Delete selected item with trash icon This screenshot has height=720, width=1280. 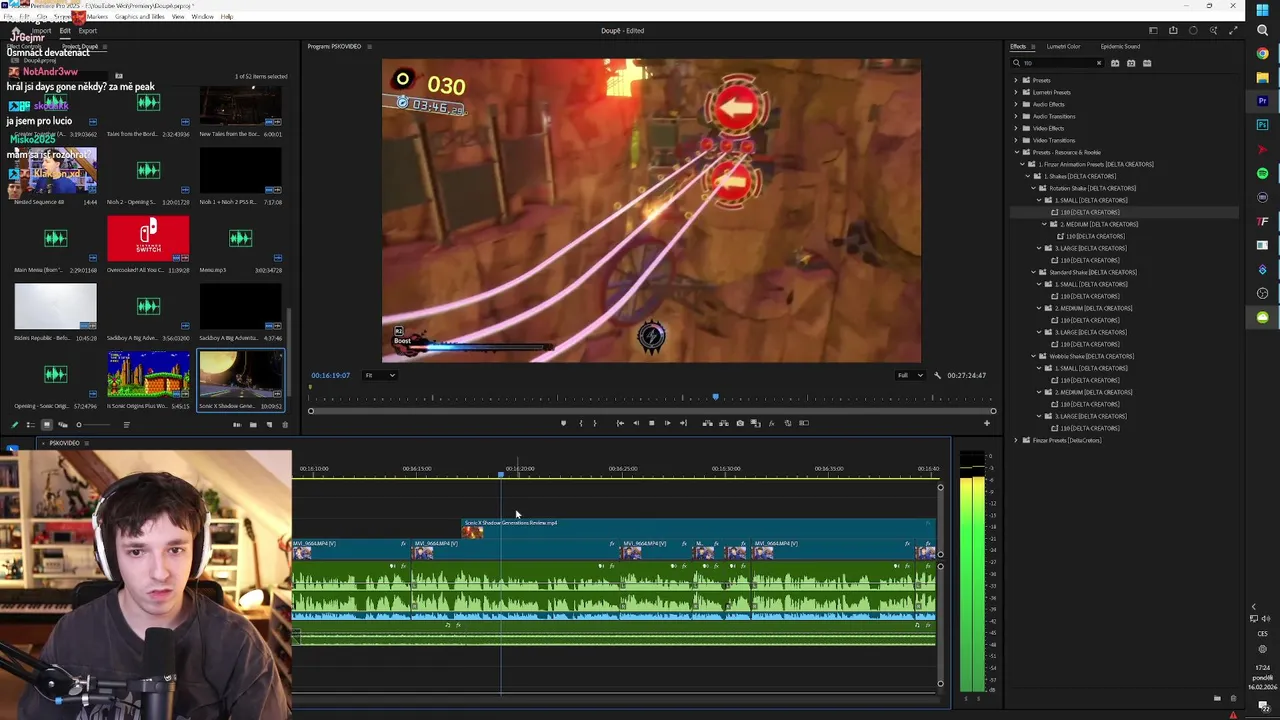point(285,425)
